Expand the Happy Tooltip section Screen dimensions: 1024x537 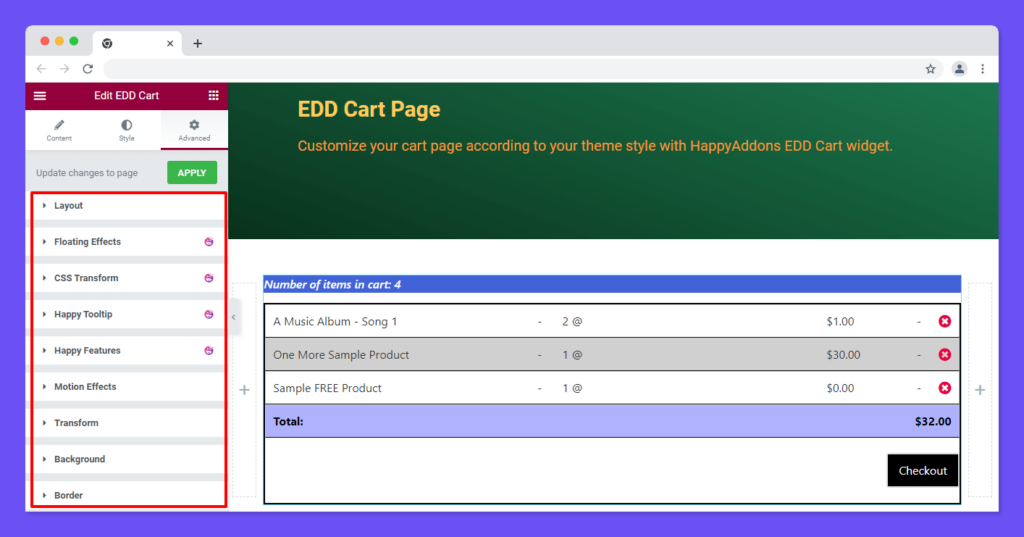(128, 314)
